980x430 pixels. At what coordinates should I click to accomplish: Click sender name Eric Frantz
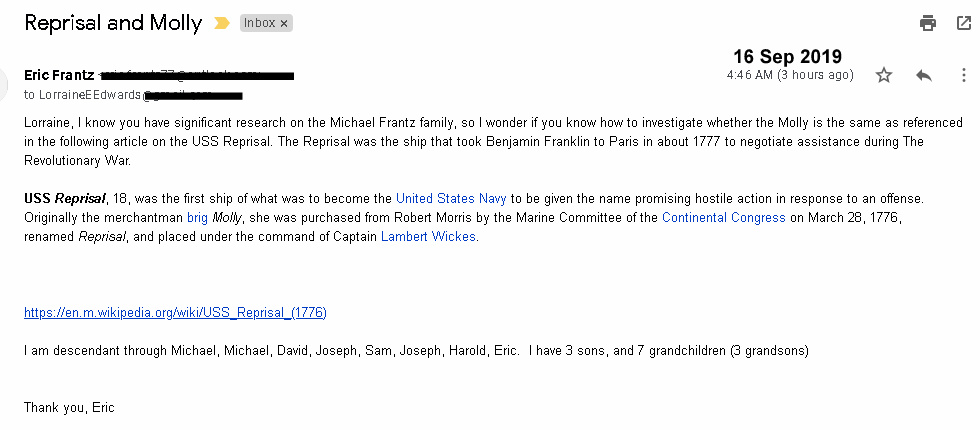coord(60,75)
